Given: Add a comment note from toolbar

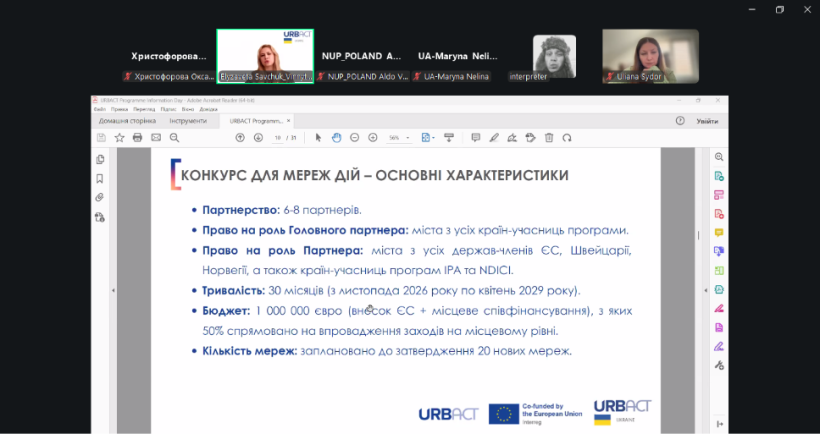Looking at the screenshot, I should pyautogui.click(x=475, y=138).
